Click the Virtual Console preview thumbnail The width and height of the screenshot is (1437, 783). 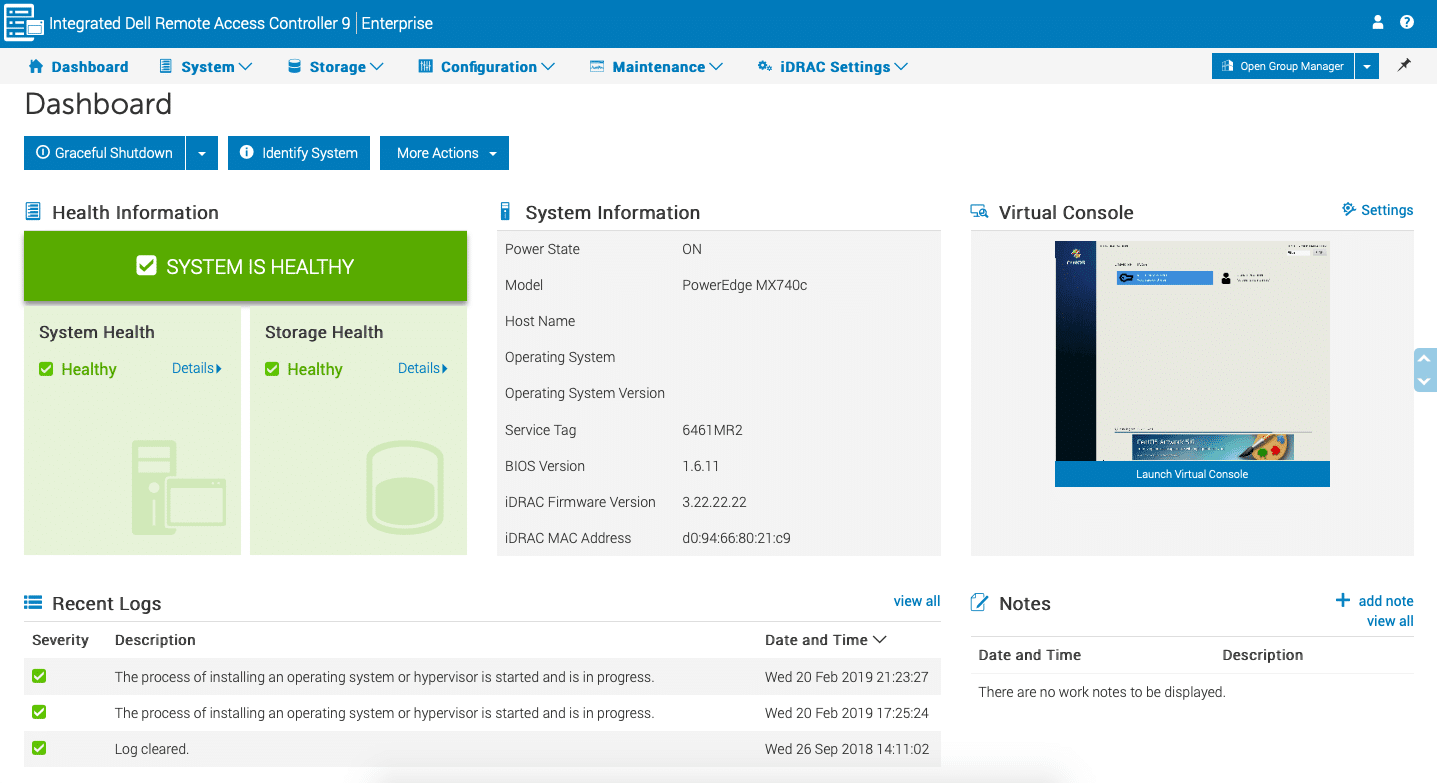pos(1192,351)
